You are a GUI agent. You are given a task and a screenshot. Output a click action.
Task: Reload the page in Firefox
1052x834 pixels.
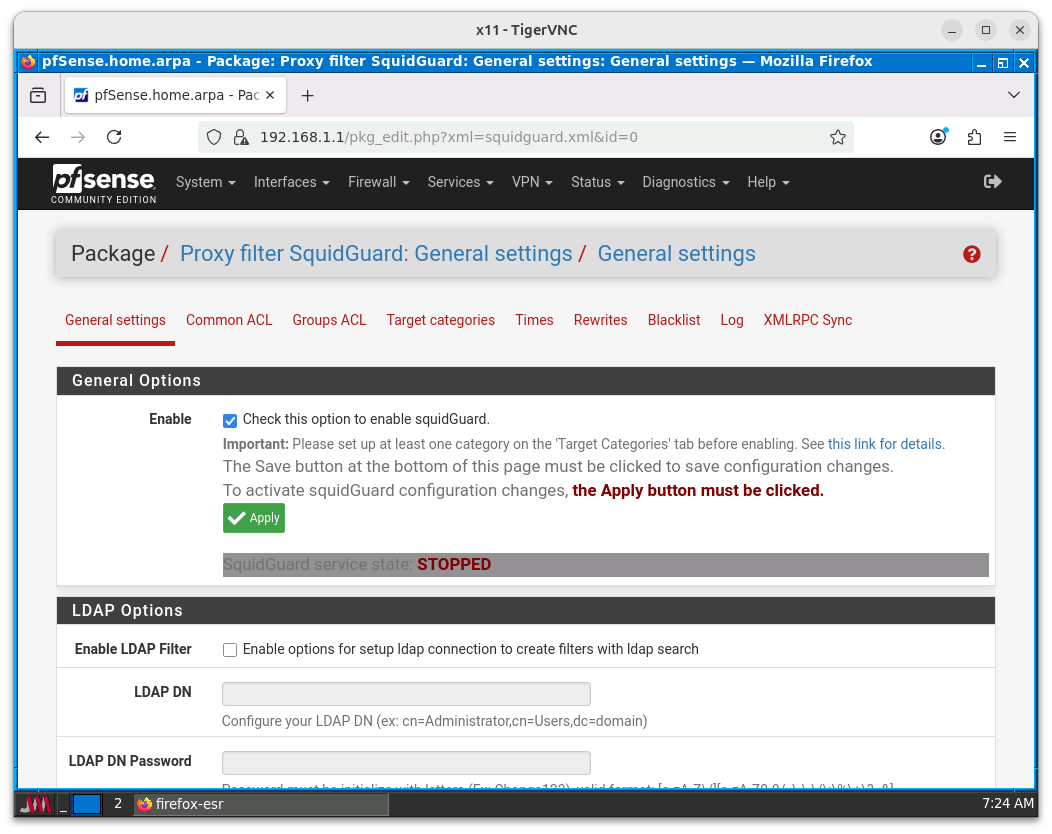click(x=114, y=137)
